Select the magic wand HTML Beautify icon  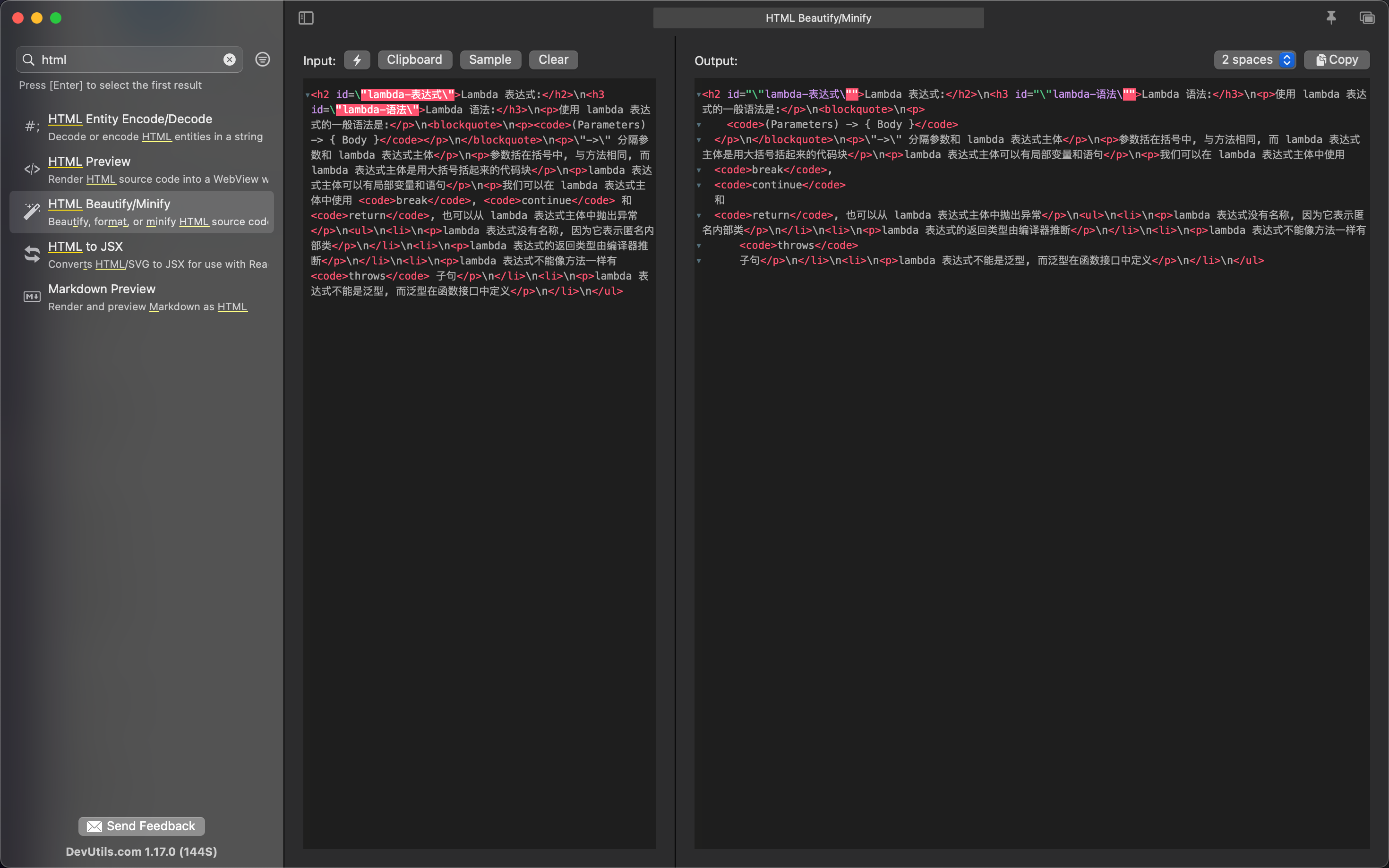(32, 211)
